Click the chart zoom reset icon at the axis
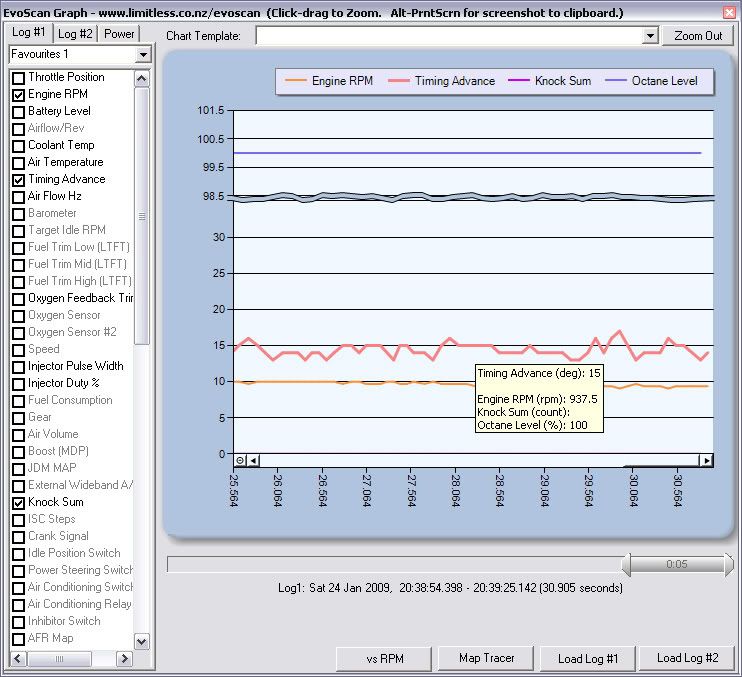 (x=240, y=460)
